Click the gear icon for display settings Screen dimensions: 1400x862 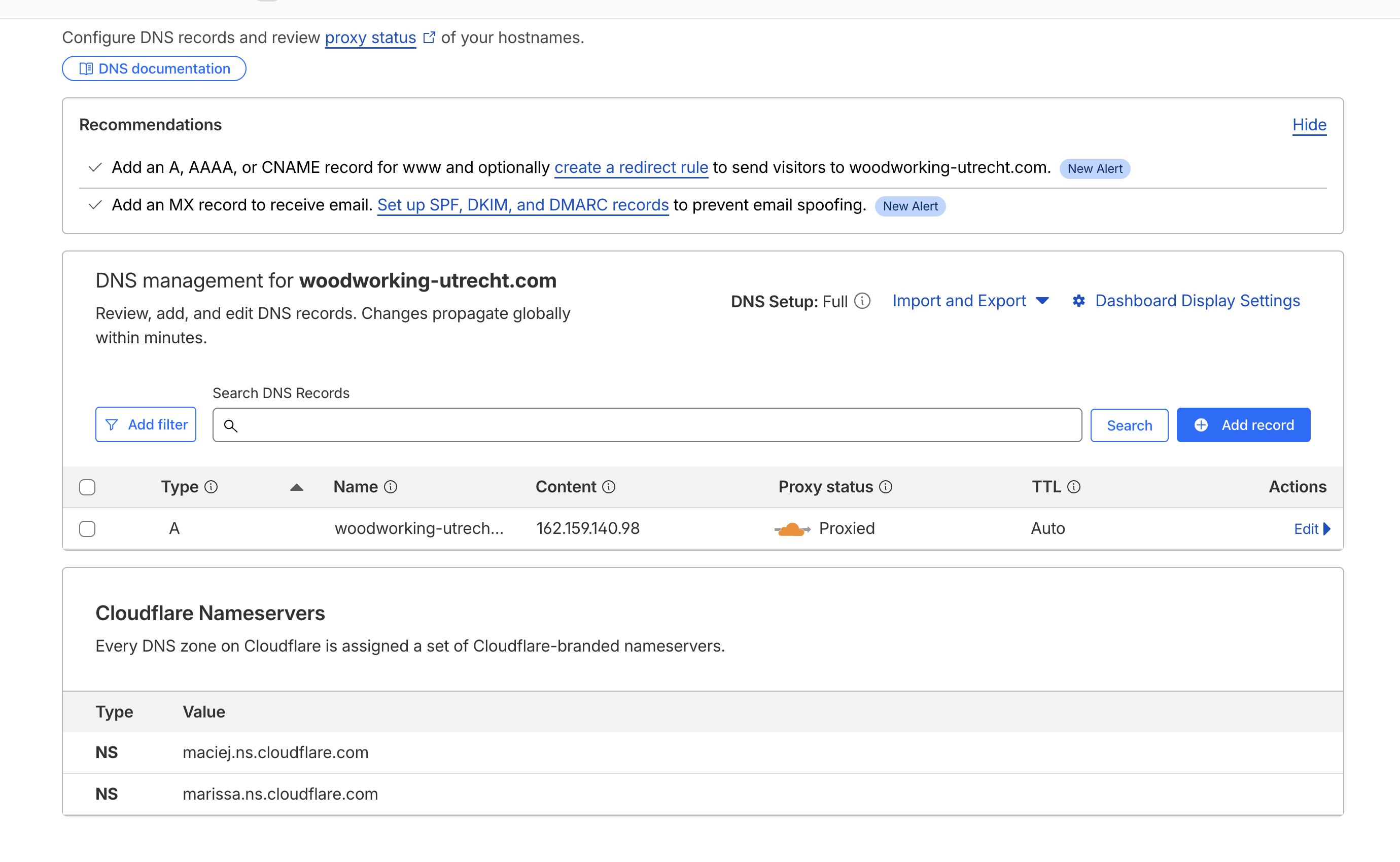click(1078, 301)
